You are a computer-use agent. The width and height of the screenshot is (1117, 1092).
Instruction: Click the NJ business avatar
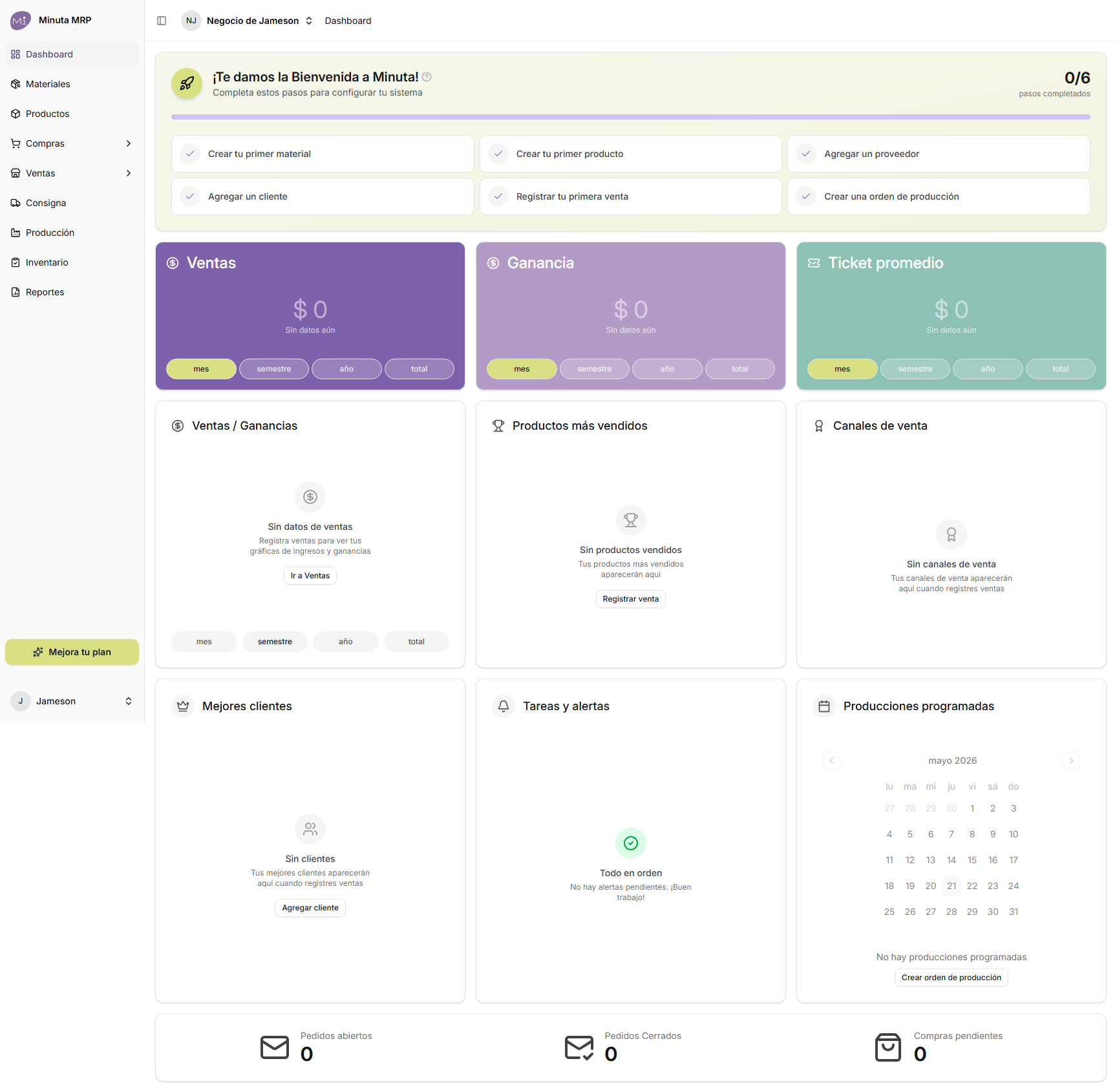191,21
